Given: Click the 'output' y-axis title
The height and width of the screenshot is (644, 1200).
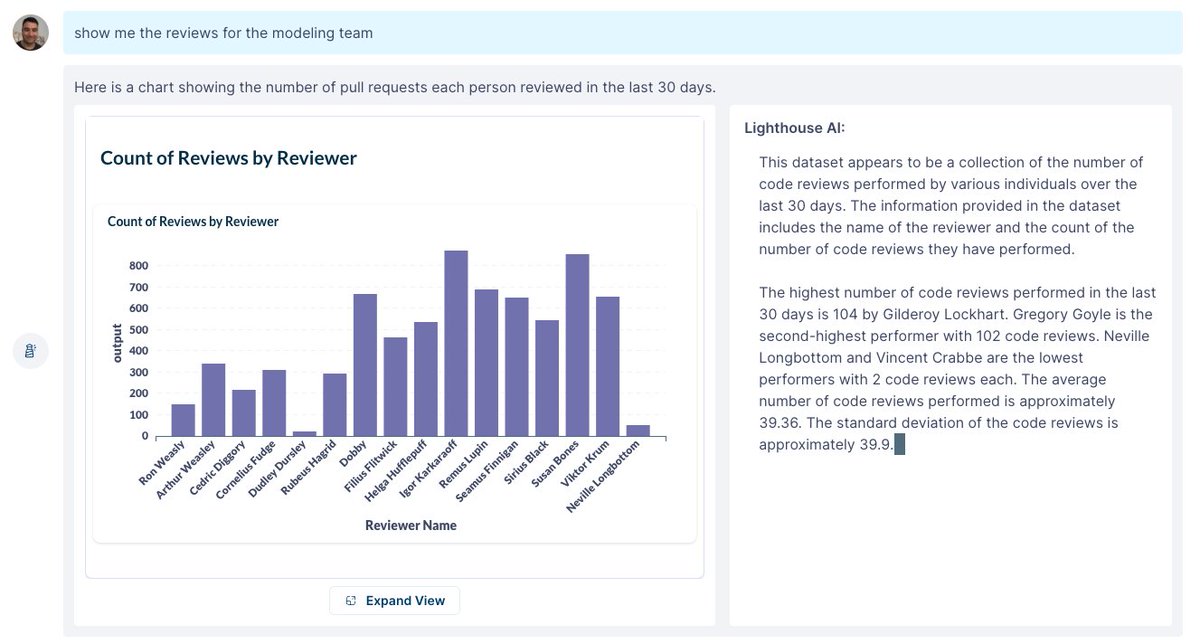Looking at the screenshot, I should (116, 344).
